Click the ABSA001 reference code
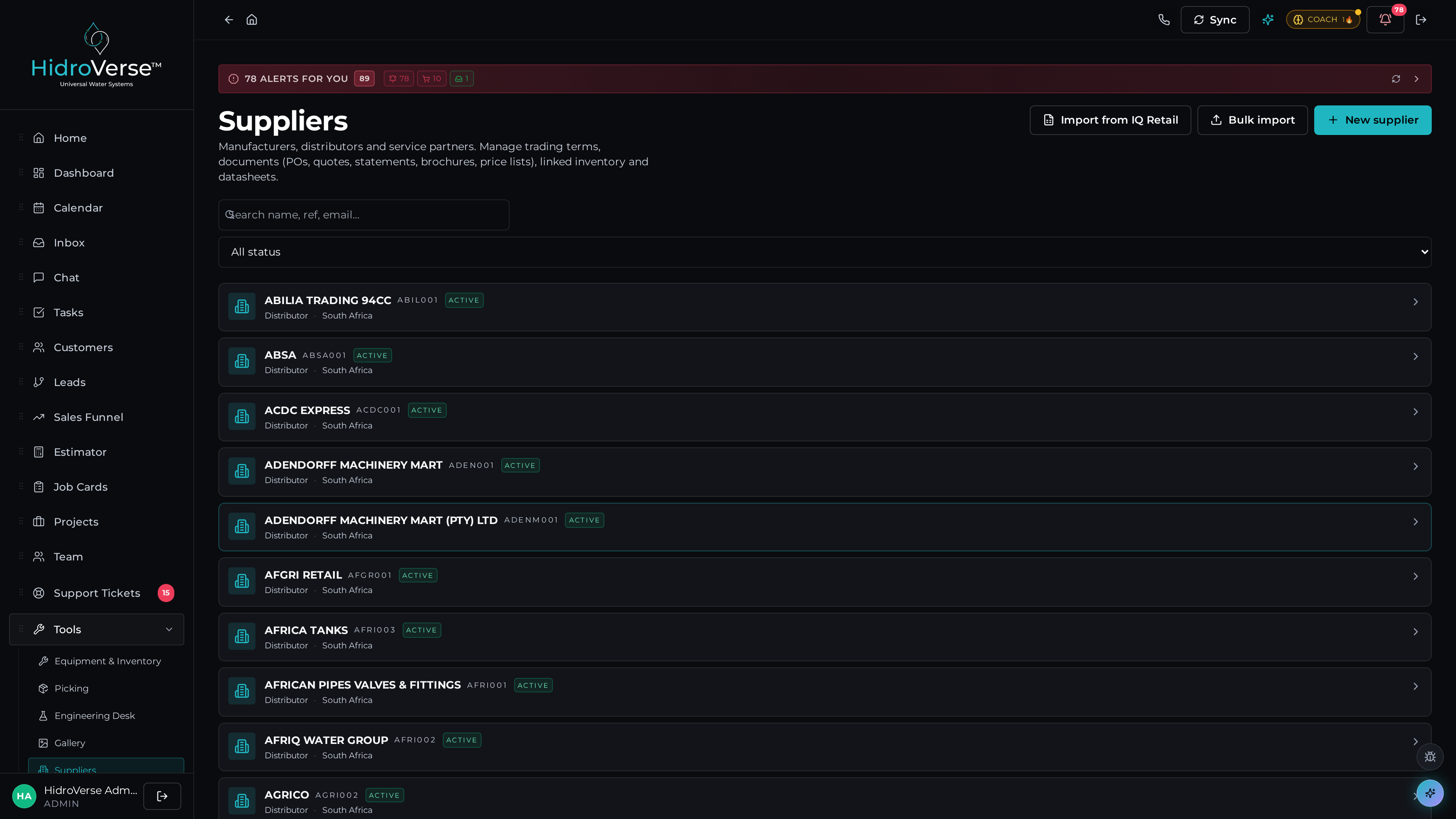 pyautogui.click(x=324, y=356)
